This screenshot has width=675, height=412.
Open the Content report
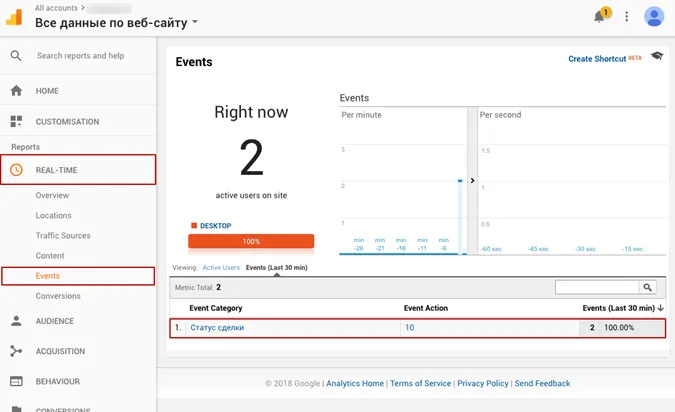pyautogui.click(x=50, y=256)
